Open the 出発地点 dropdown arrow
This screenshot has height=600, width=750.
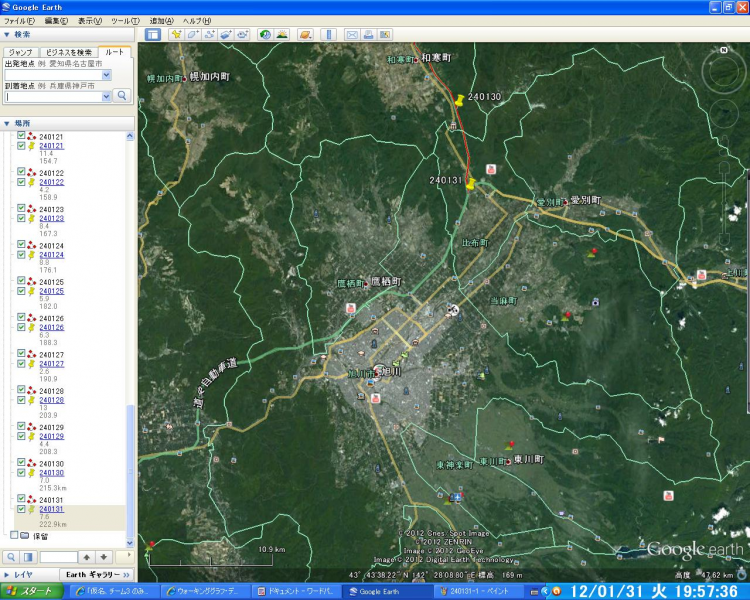107,75
